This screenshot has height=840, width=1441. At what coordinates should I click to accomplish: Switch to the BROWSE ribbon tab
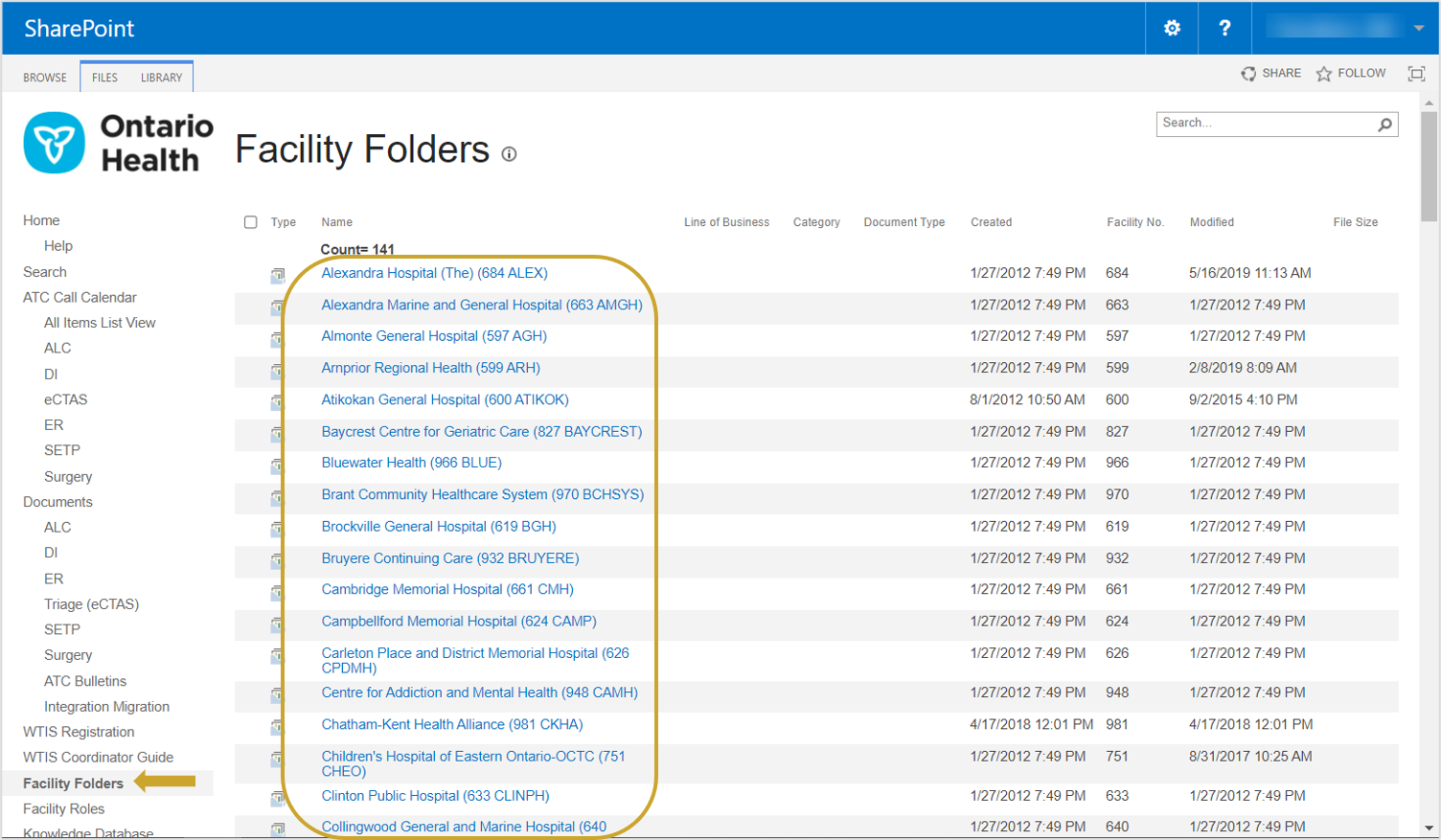click(45, 78)
